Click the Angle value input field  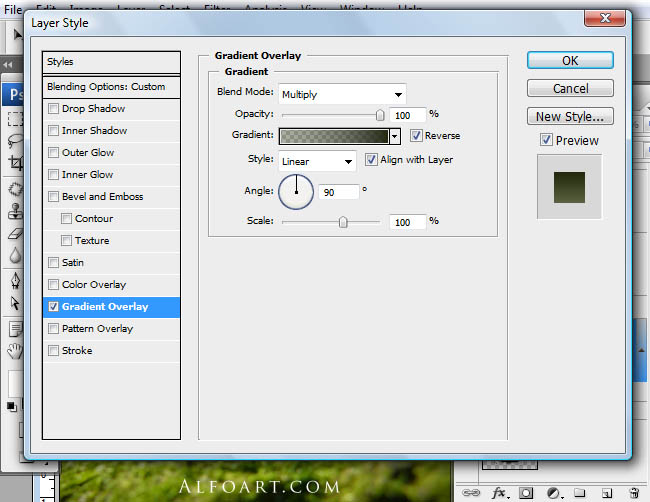click(338, 191)
